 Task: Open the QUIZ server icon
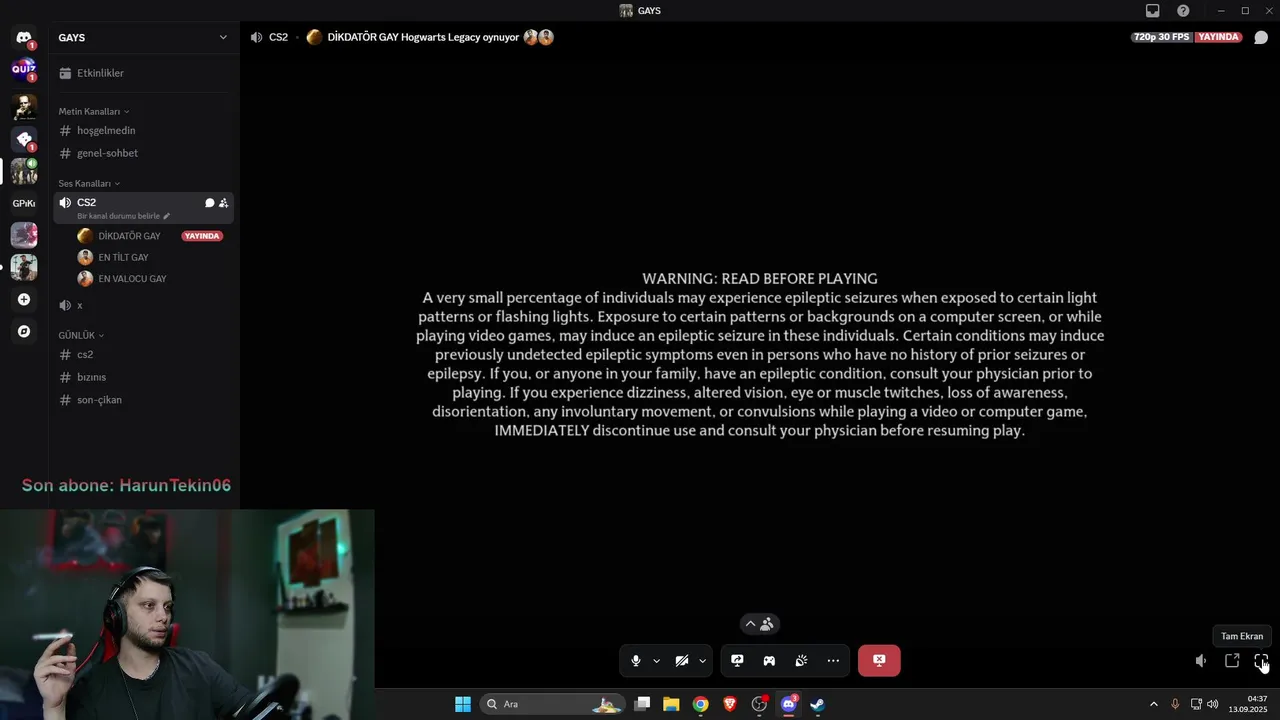[x=24, y=69]
